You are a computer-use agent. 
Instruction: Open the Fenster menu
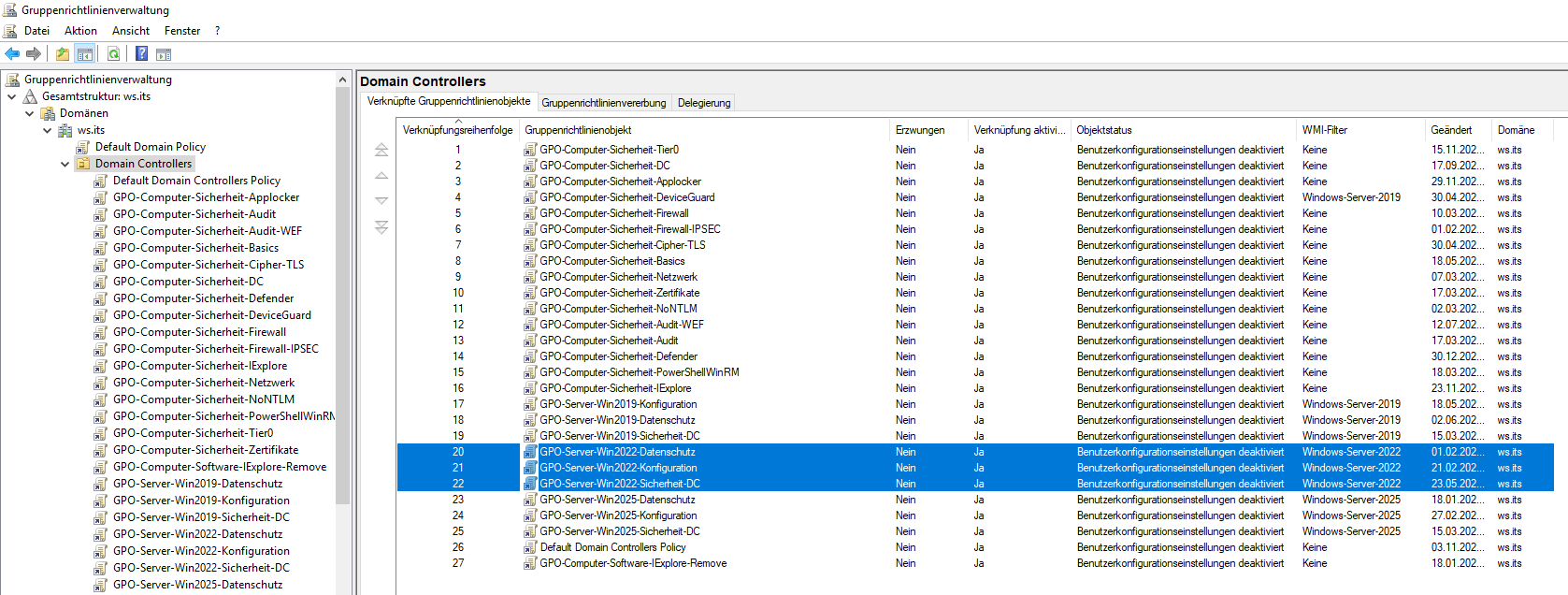point(182,31)
